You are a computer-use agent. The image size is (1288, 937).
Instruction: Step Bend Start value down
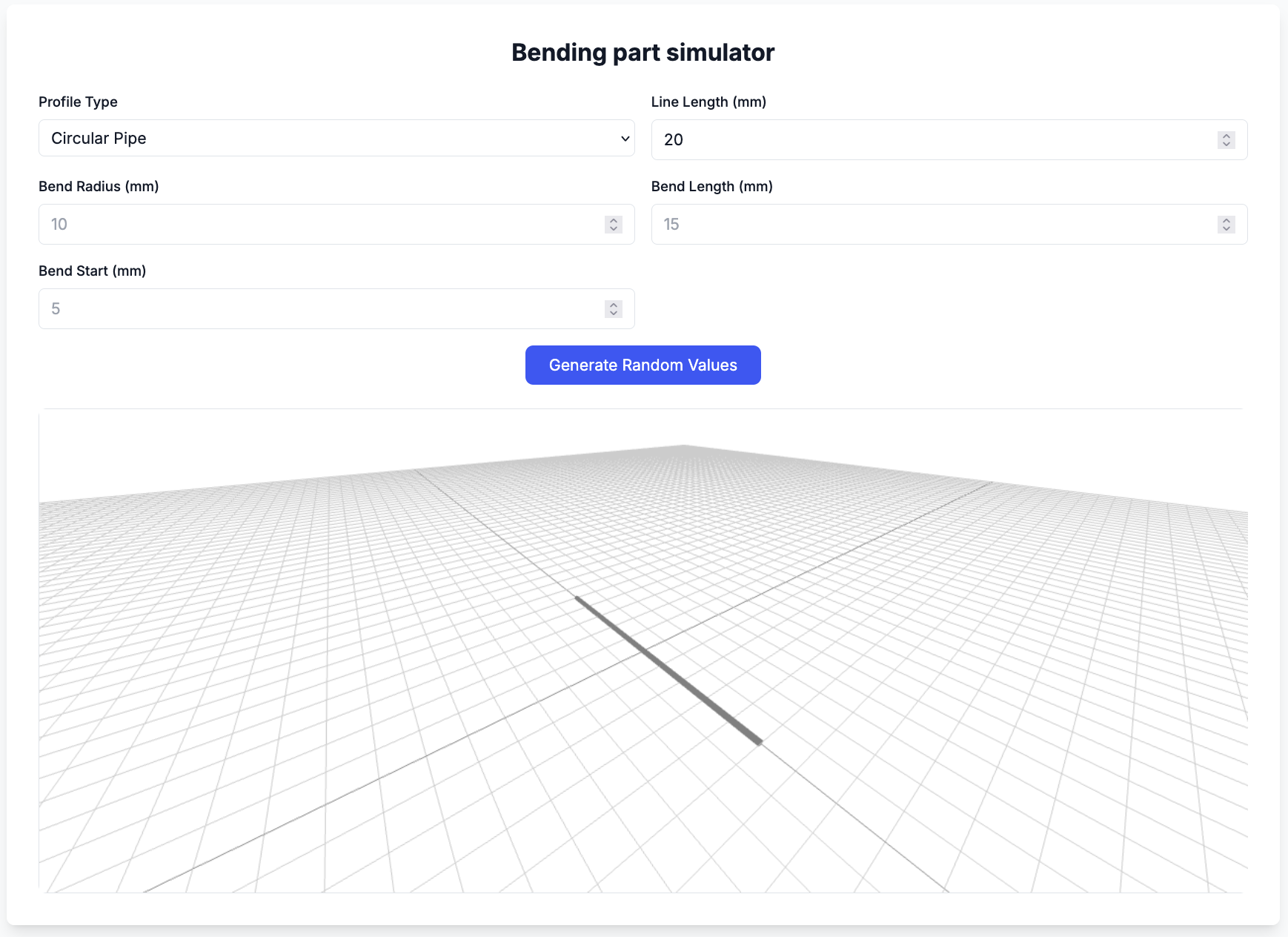[614, 313]
